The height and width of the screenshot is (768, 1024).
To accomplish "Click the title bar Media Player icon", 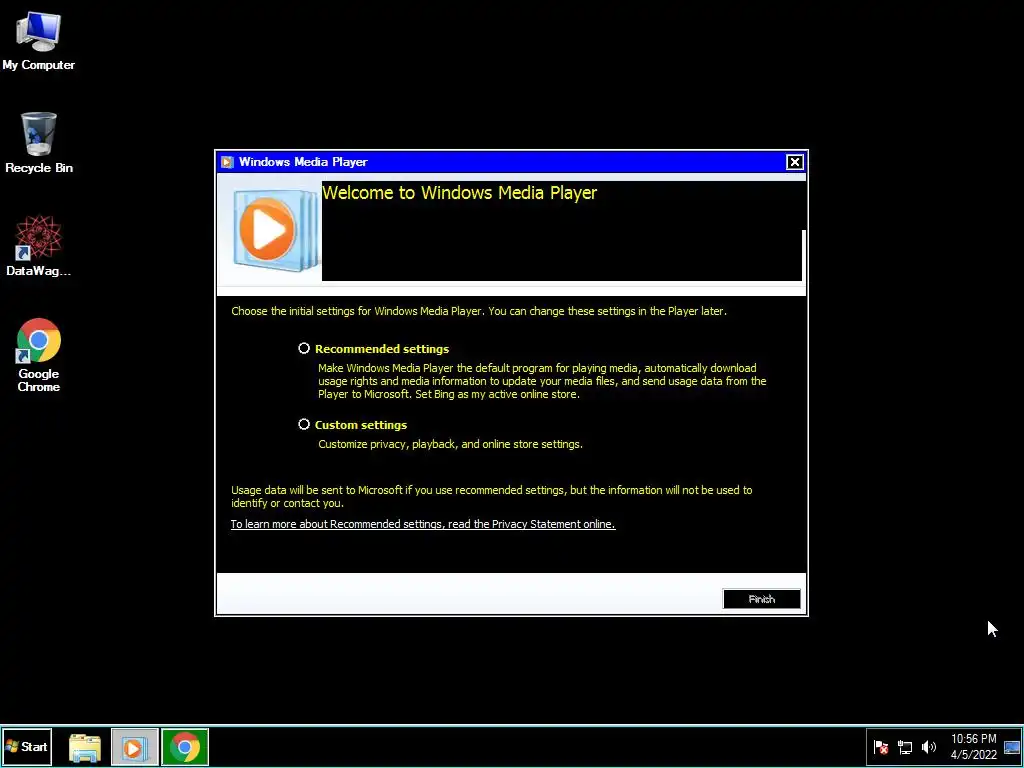I will tap(227, 162).
